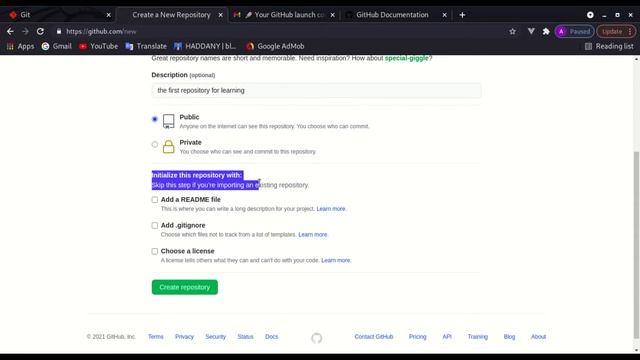
Task: Open the Pricing footer link
Action: (418, 337)
